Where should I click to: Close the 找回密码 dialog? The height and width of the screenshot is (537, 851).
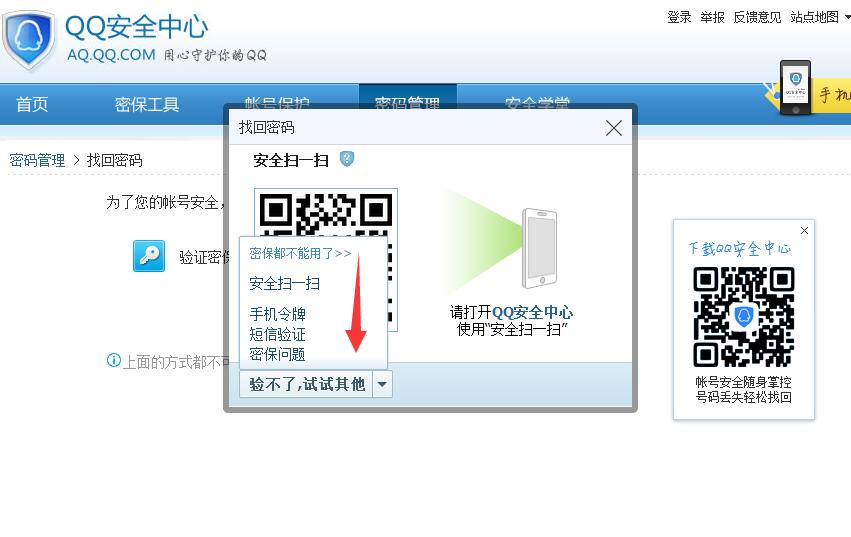coord(614,128)
